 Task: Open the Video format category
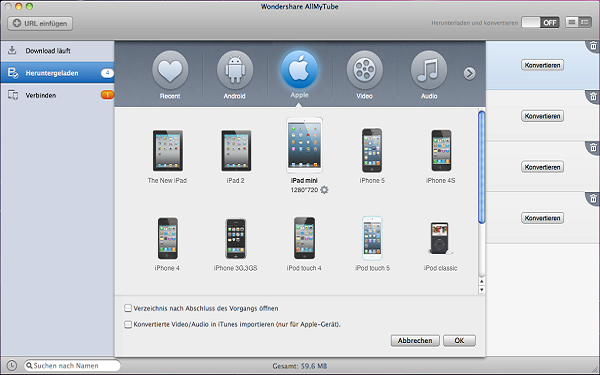coord(364,75)
